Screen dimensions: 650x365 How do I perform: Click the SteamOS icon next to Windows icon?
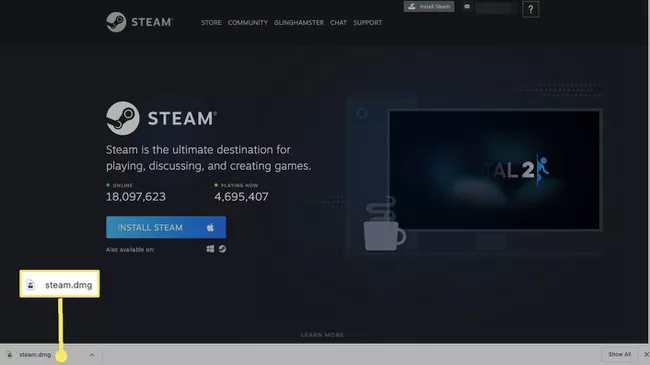(x=223, y=249)
